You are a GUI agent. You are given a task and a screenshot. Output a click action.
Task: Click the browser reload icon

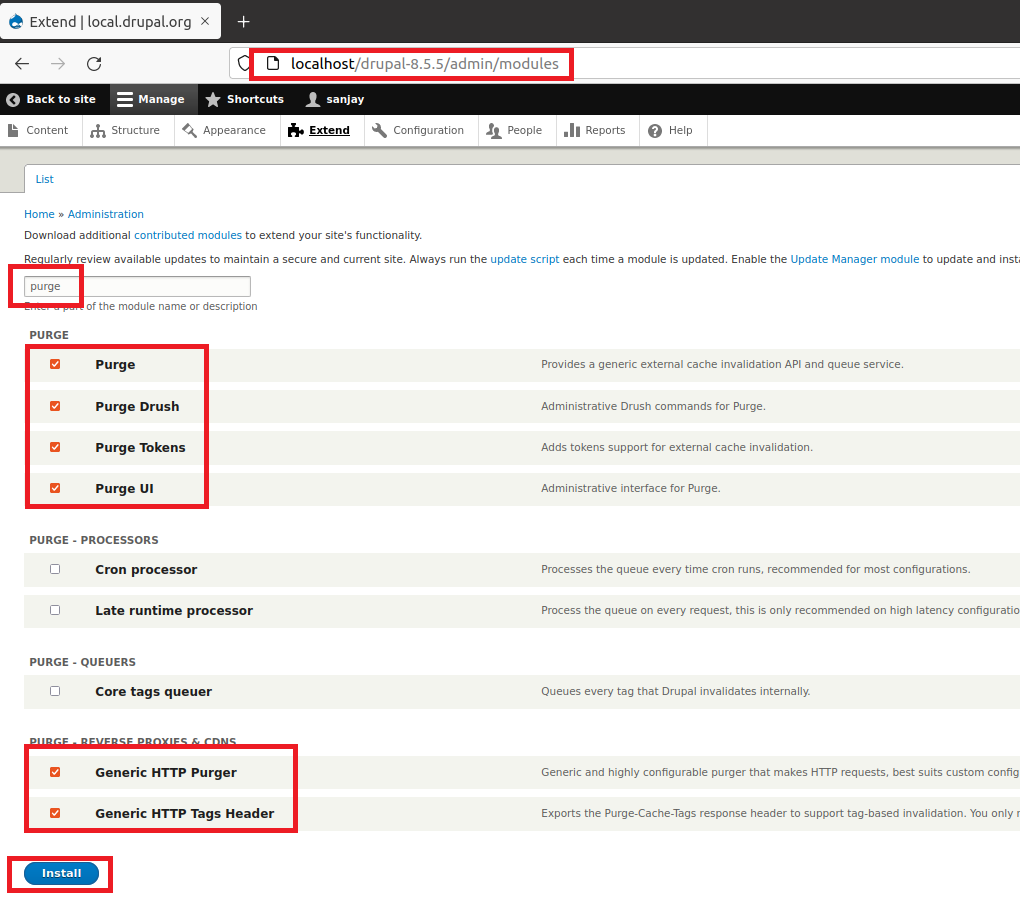click(94, 64)
